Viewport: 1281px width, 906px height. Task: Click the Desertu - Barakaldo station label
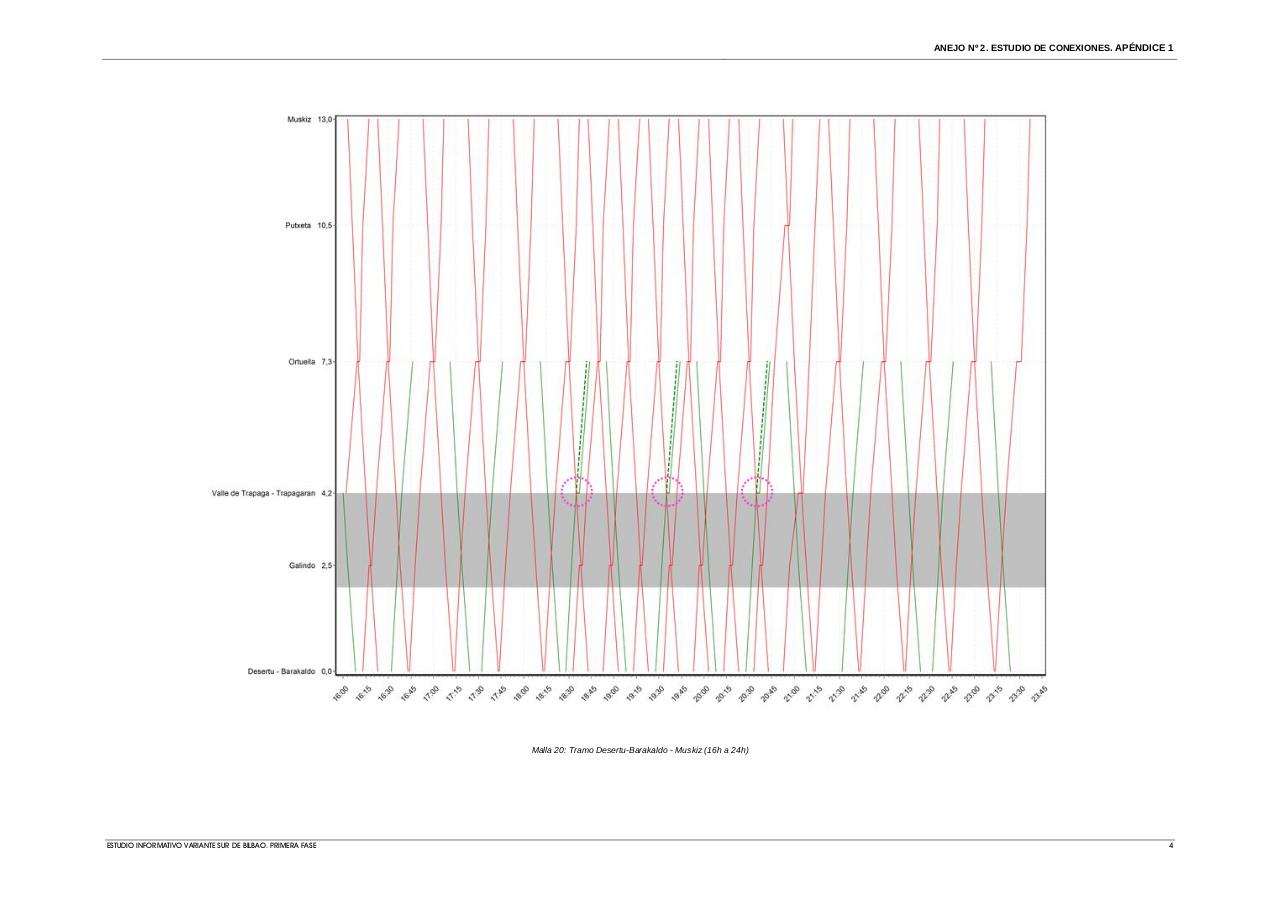(x=281, y=672)
